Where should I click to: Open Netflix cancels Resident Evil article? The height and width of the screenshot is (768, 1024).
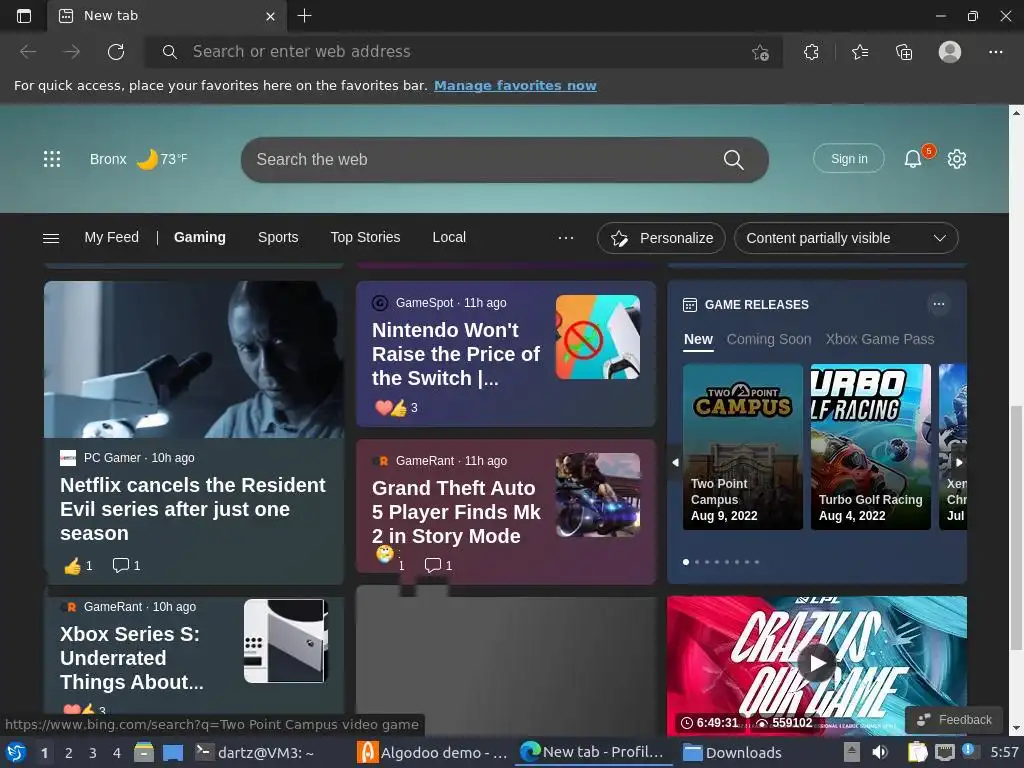pyautogui.click(x=193, y=509)
